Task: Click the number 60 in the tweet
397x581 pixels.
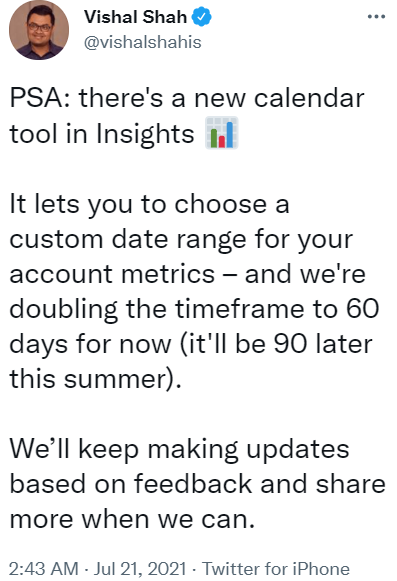Action: [363, 309]
